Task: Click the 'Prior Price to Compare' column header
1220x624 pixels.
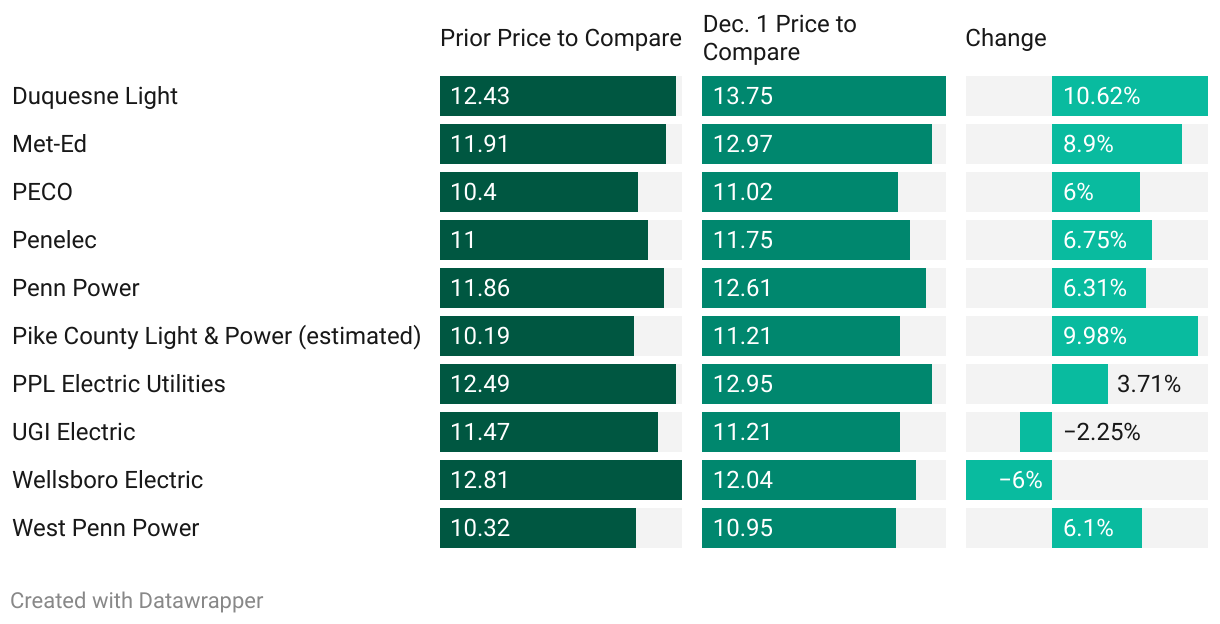Action: tap(560, 38)
